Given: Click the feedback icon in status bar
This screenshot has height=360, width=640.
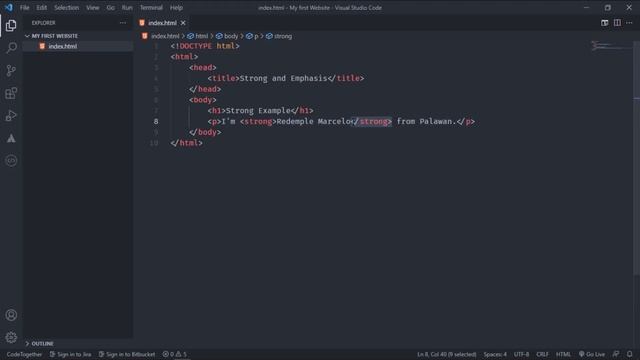Looking at the screenshot, I should pyautogui.click(x=616, y=354).
